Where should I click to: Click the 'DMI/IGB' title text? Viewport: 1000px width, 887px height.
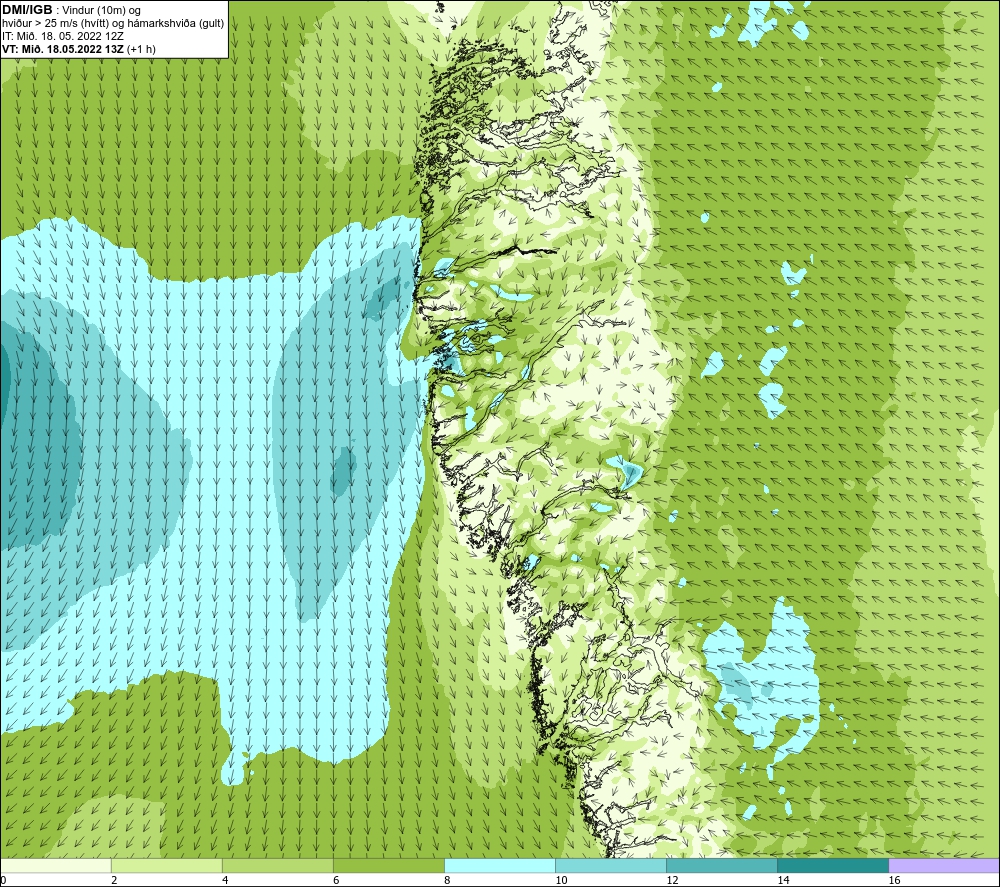click(27, 10)
